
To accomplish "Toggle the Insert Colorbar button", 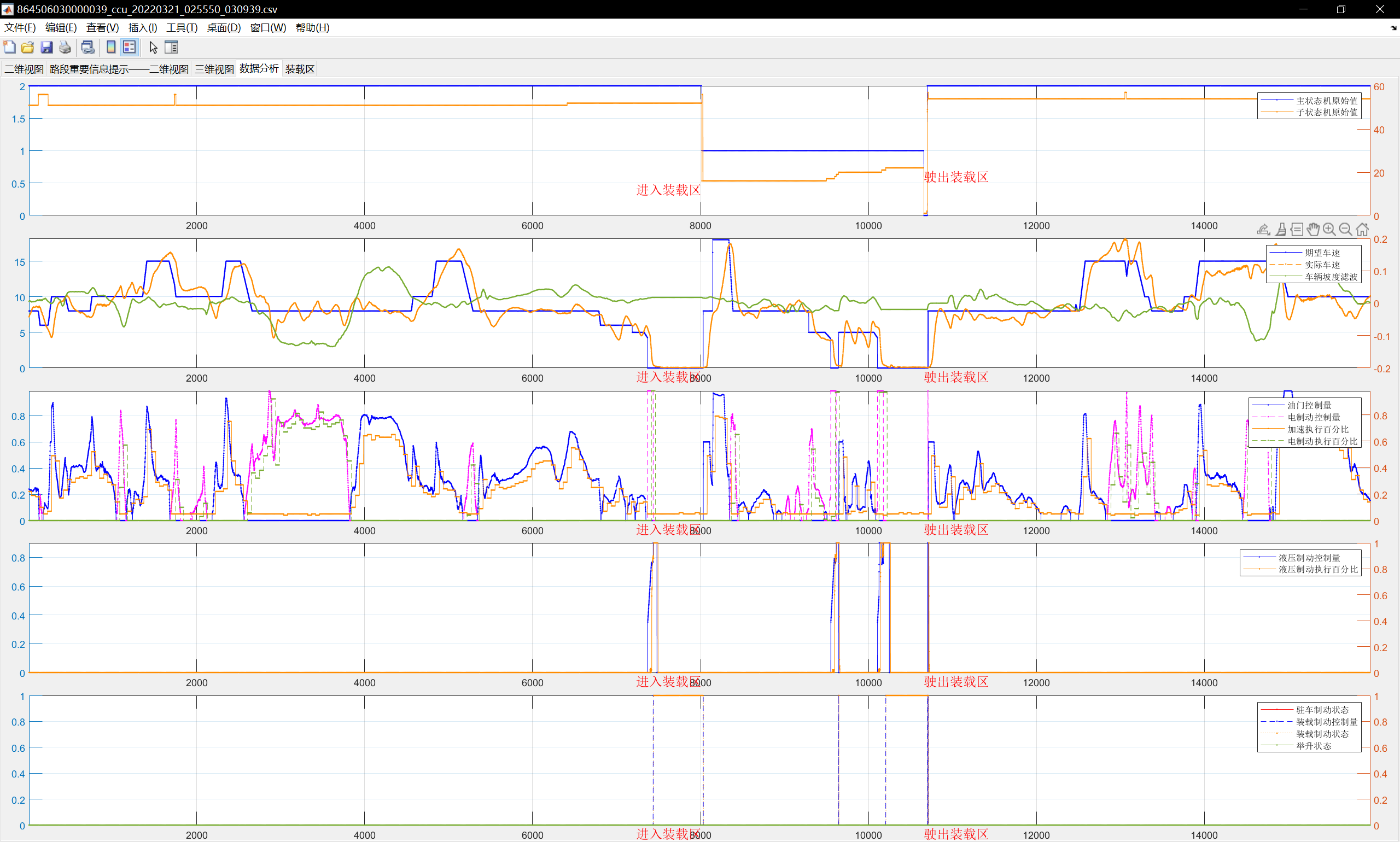I will tap(111, 47).
